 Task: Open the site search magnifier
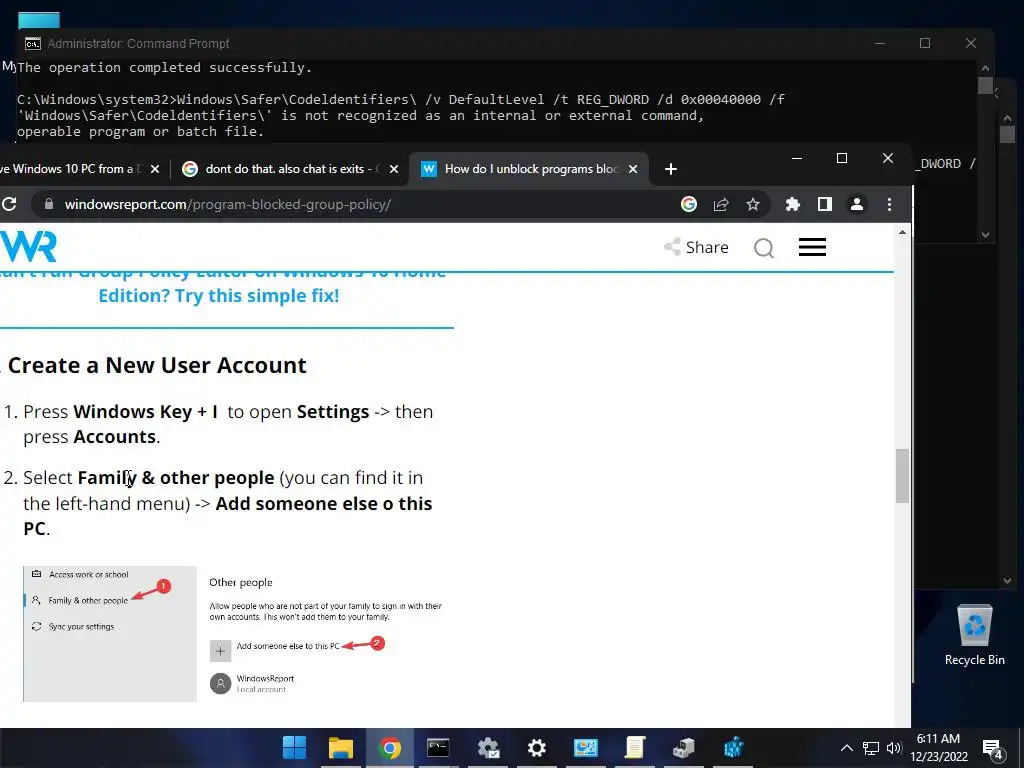point(763,248)
